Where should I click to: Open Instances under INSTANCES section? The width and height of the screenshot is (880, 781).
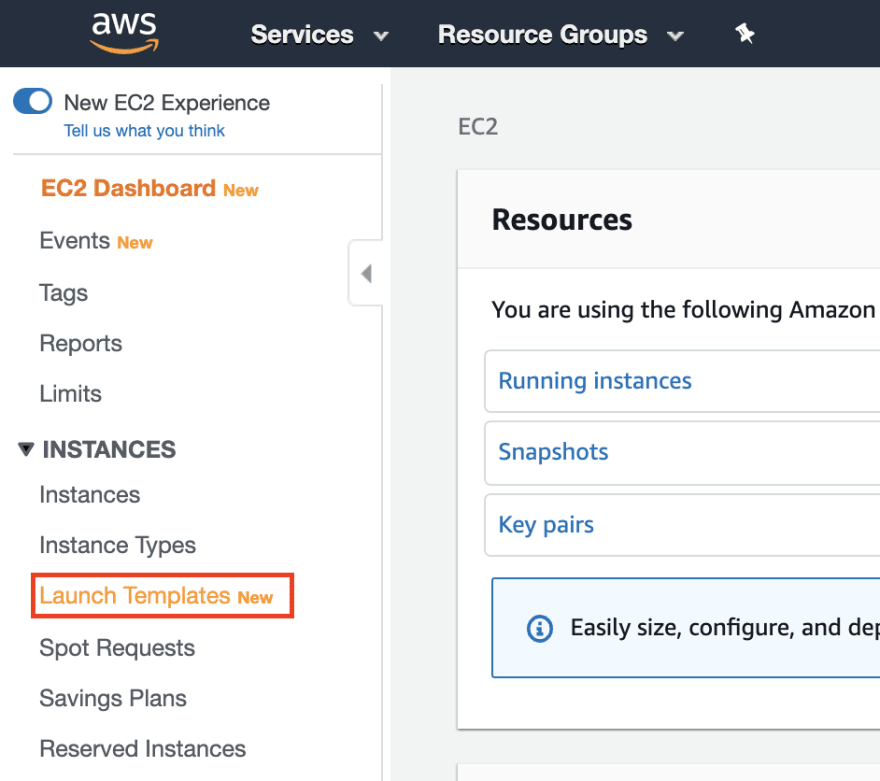click(x=90, y=495)
